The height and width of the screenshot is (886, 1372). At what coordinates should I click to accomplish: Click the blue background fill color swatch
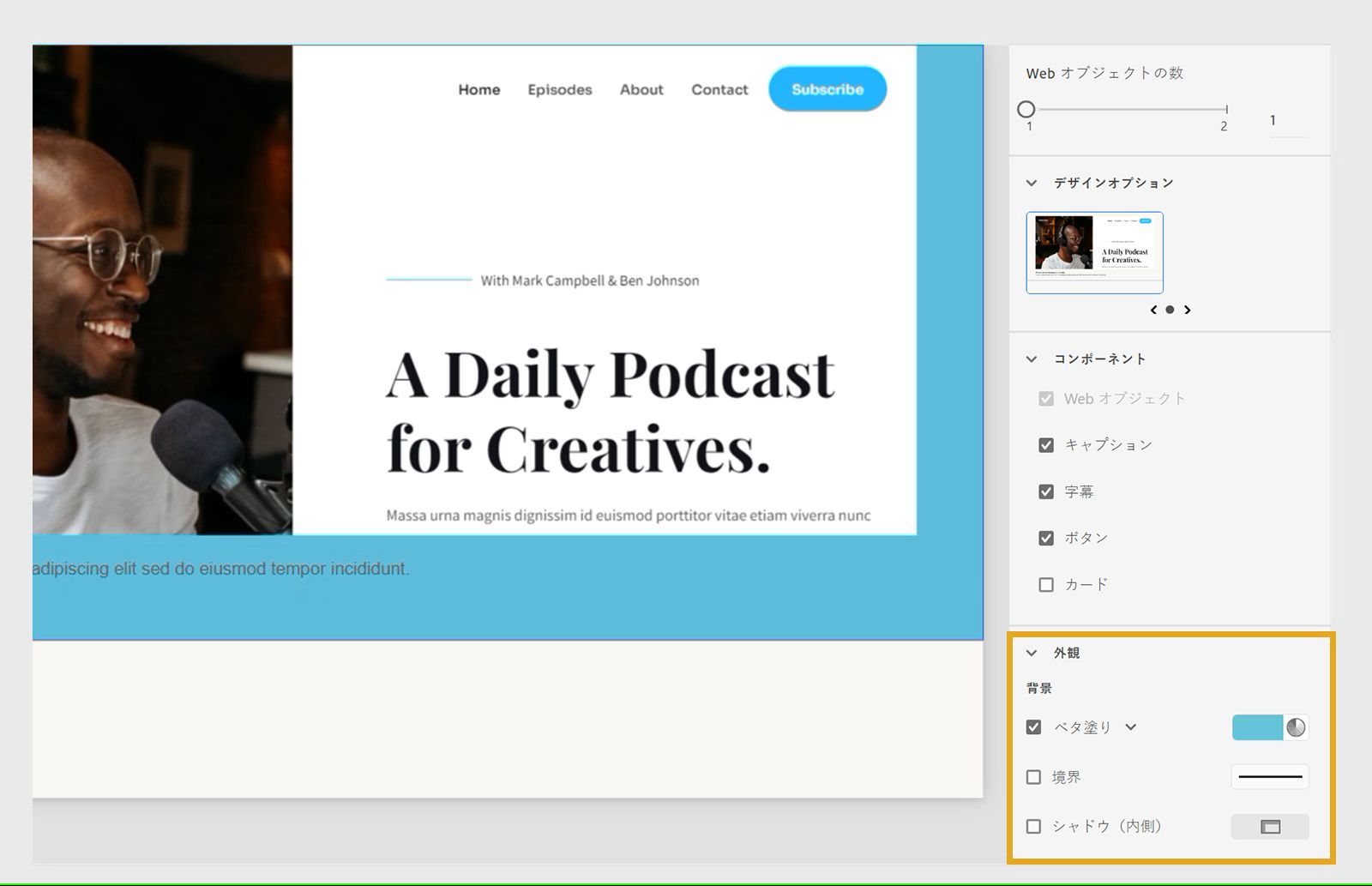click(x=1257, y=727)
